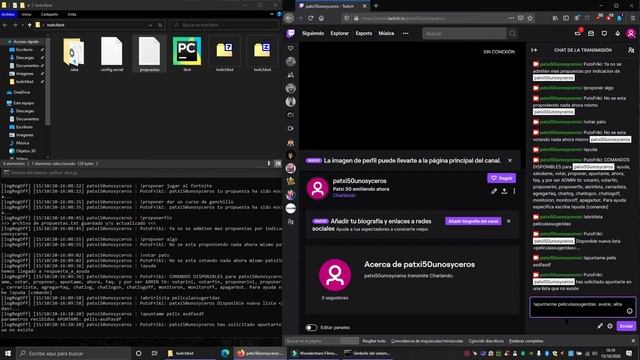
Task: Click the Get Bits diamond icon
Action: pos(618,33)
